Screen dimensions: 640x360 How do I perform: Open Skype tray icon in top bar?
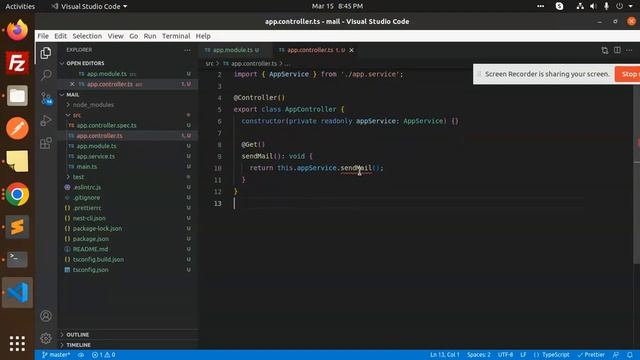559,6
